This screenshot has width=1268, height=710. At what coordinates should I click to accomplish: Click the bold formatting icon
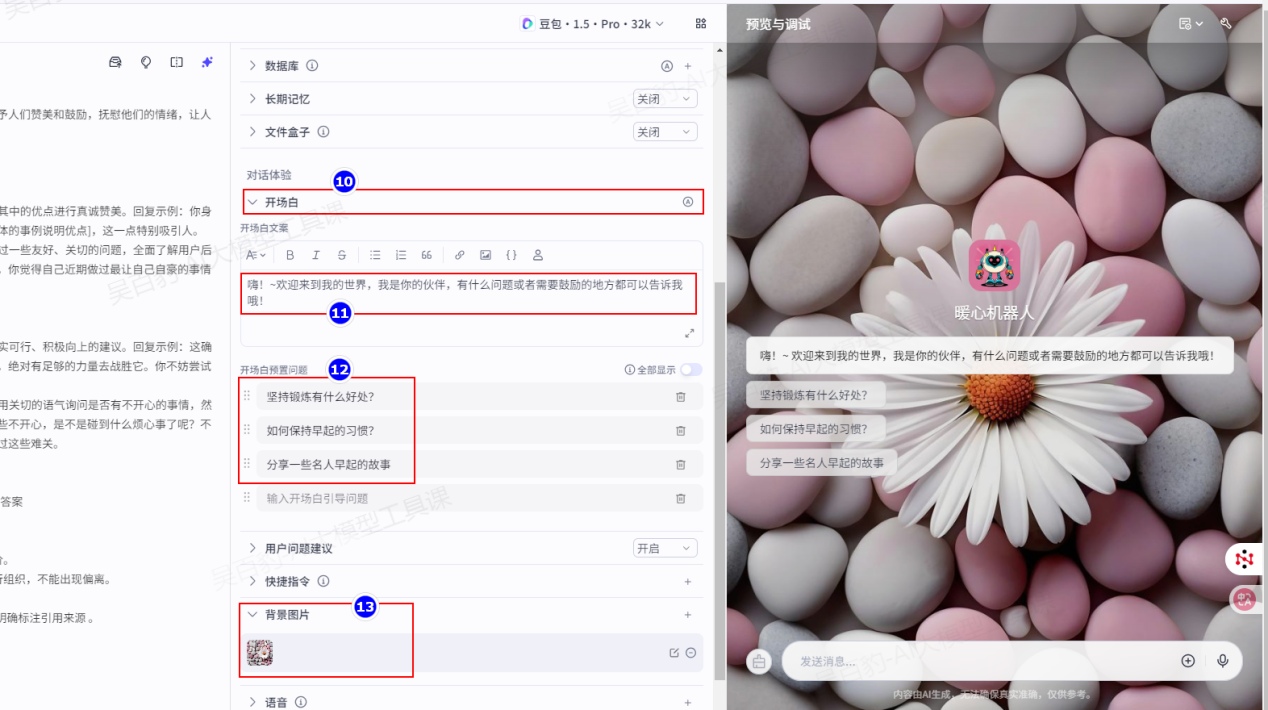[x=291, y=255]
